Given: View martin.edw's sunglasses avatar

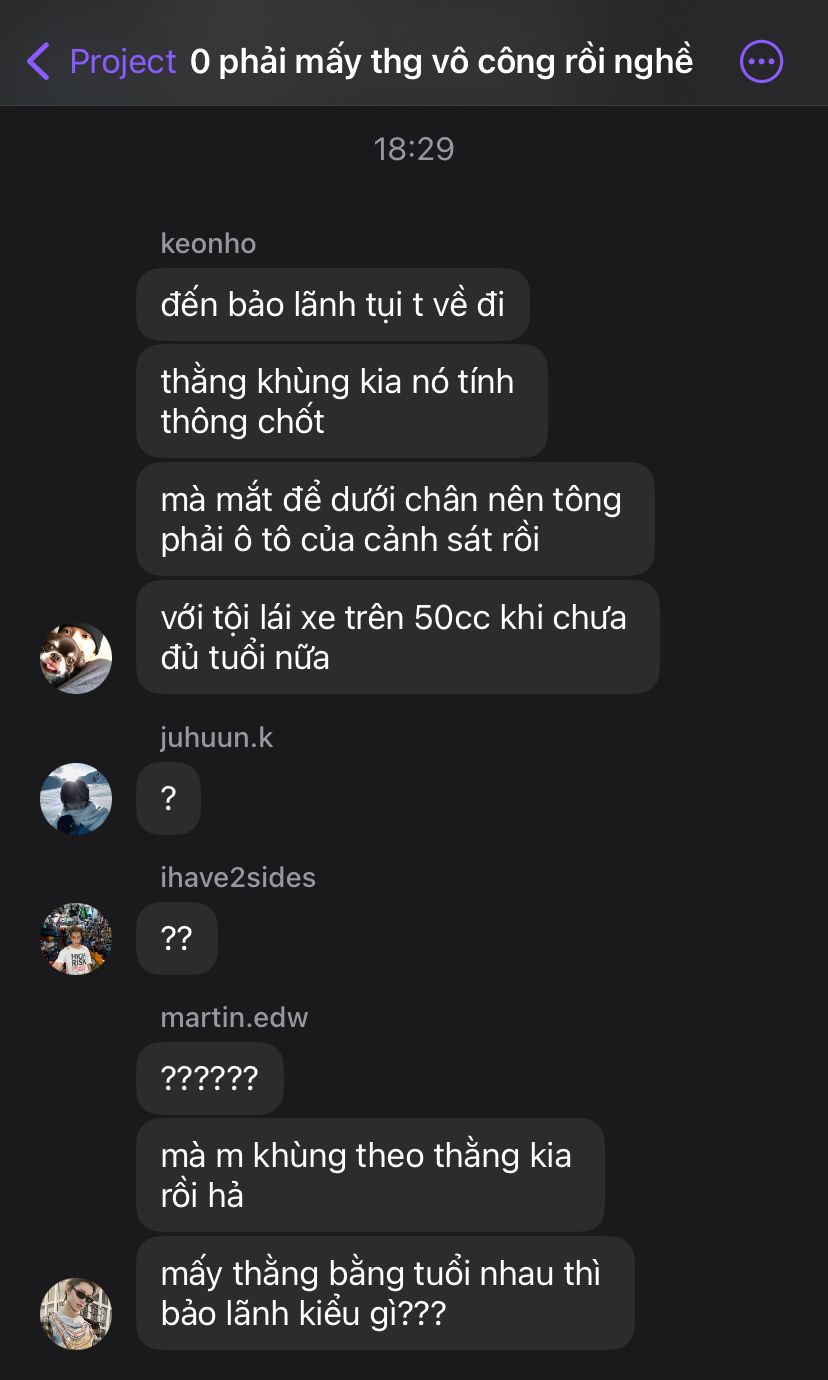Looking at the screenshot, I should 76,1313.
